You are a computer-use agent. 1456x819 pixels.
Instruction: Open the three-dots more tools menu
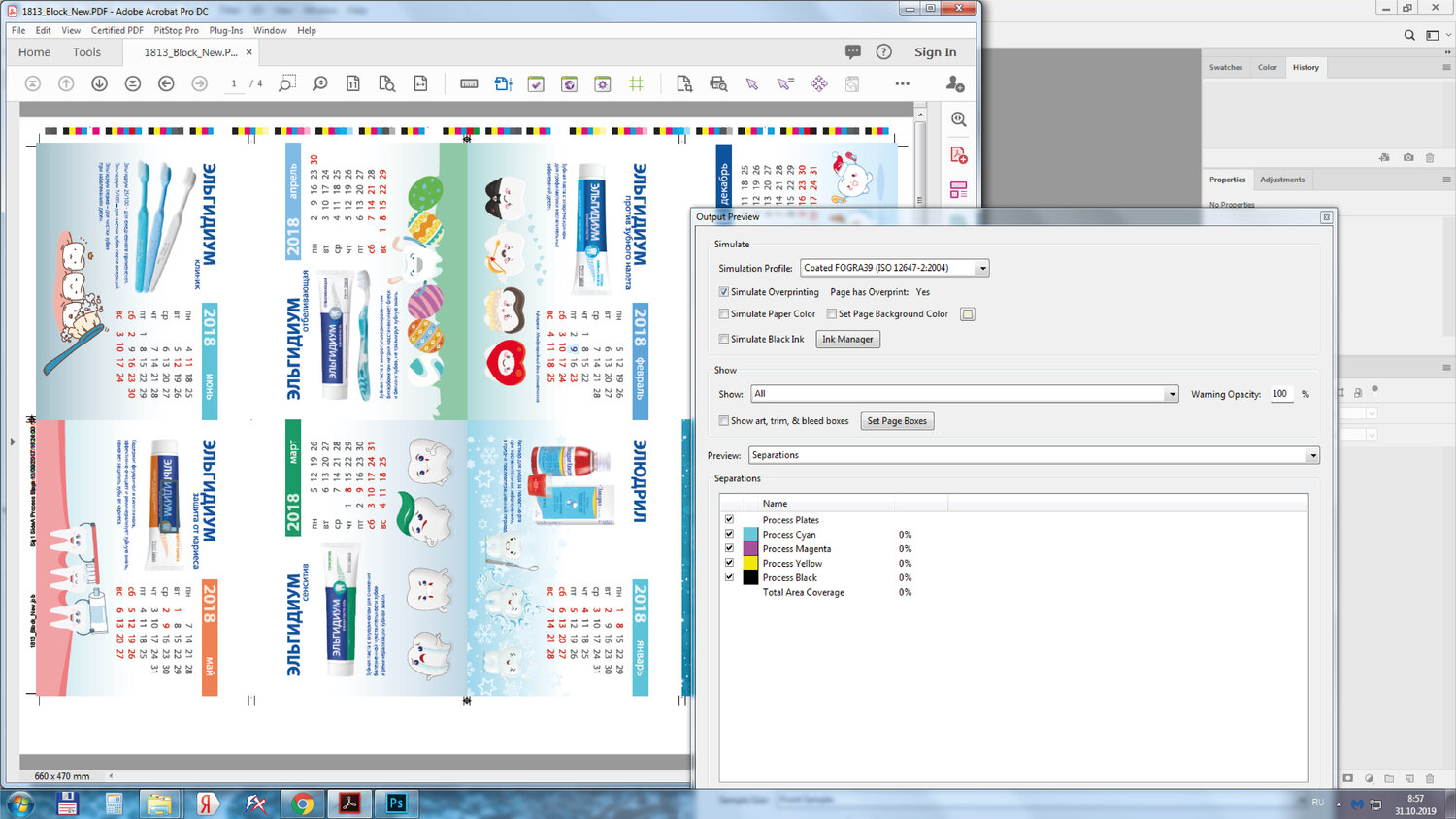point(903,83)
